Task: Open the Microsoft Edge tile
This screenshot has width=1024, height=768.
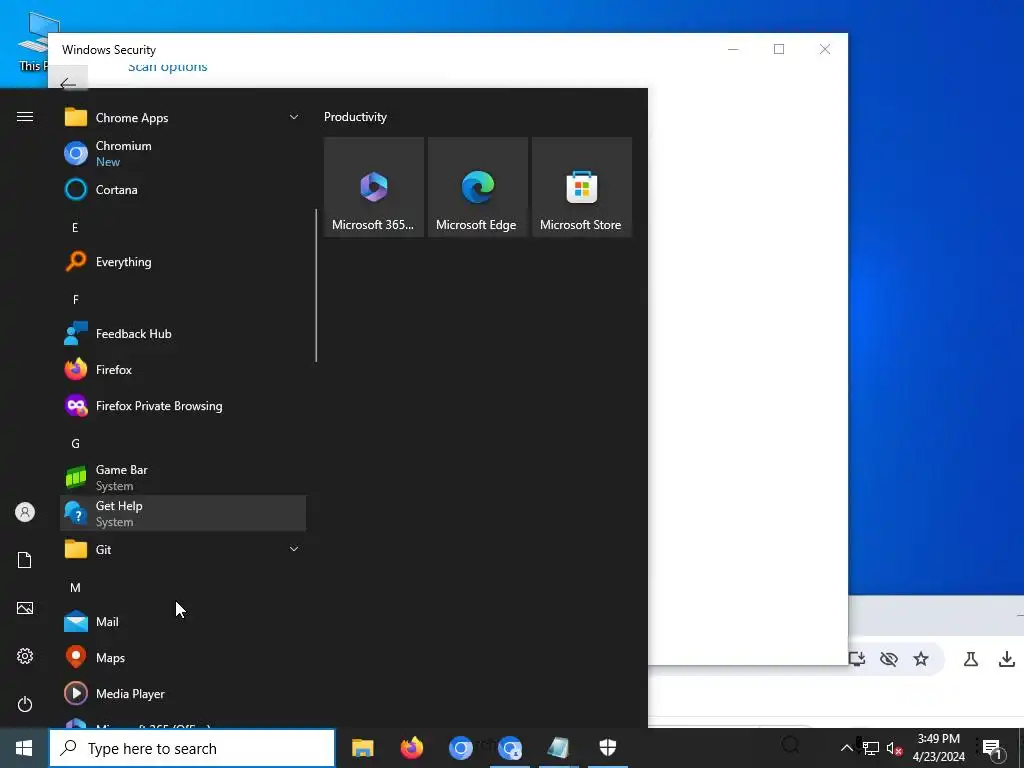Action: (477, 187)
